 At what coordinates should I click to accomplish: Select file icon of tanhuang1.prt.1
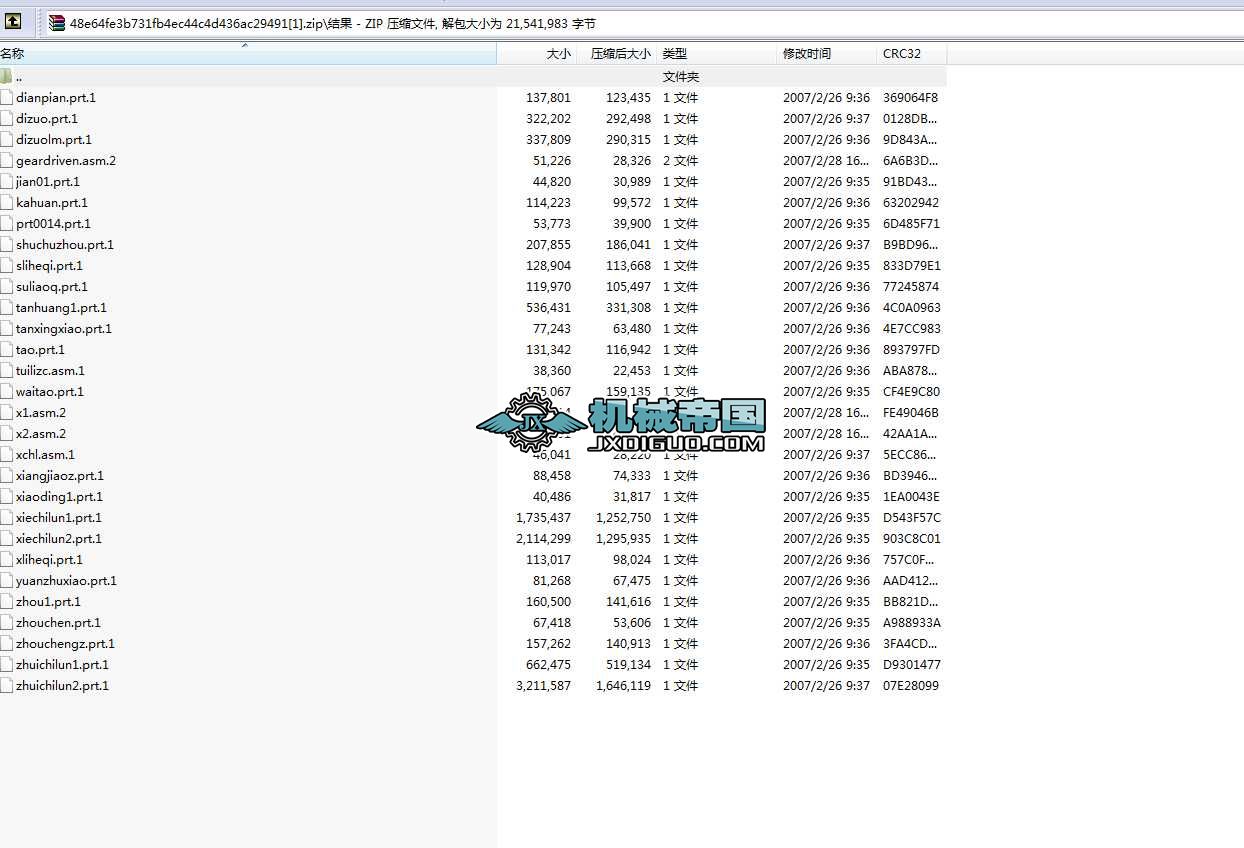7,308
